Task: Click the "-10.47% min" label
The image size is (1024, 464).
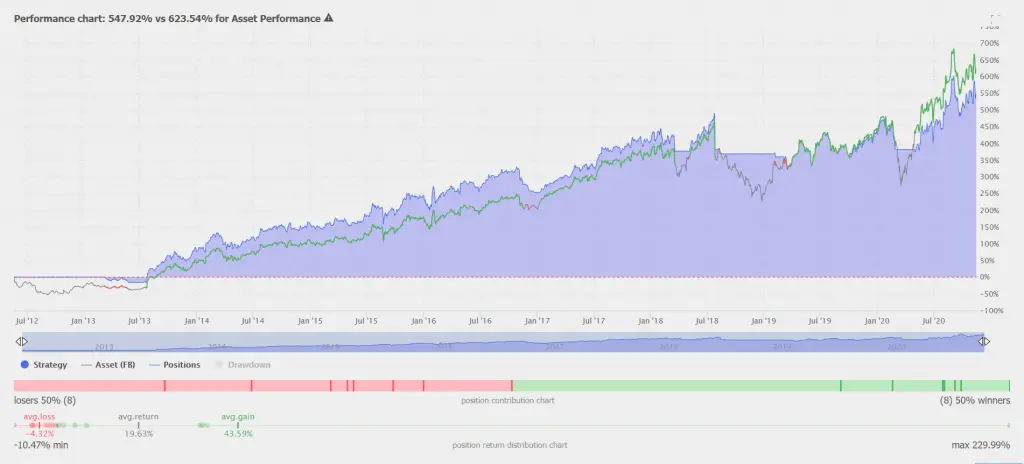Action: coord(40,445)
